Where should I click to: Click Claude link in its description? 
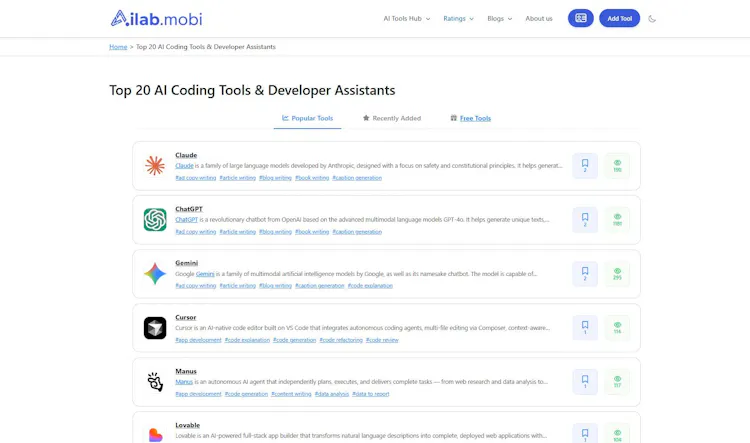click(184, 166)
